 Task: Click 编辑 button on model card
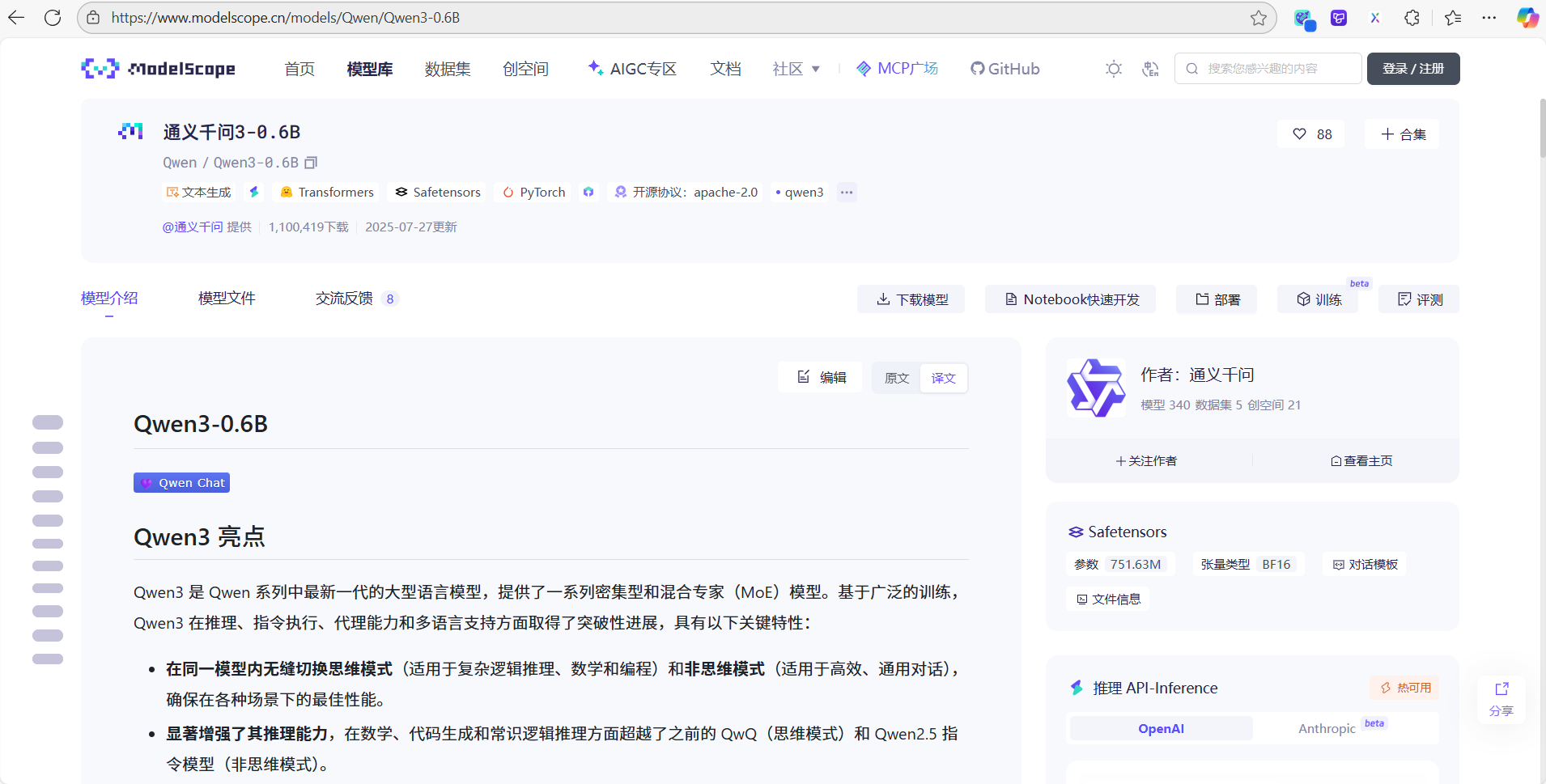(821, 378)
